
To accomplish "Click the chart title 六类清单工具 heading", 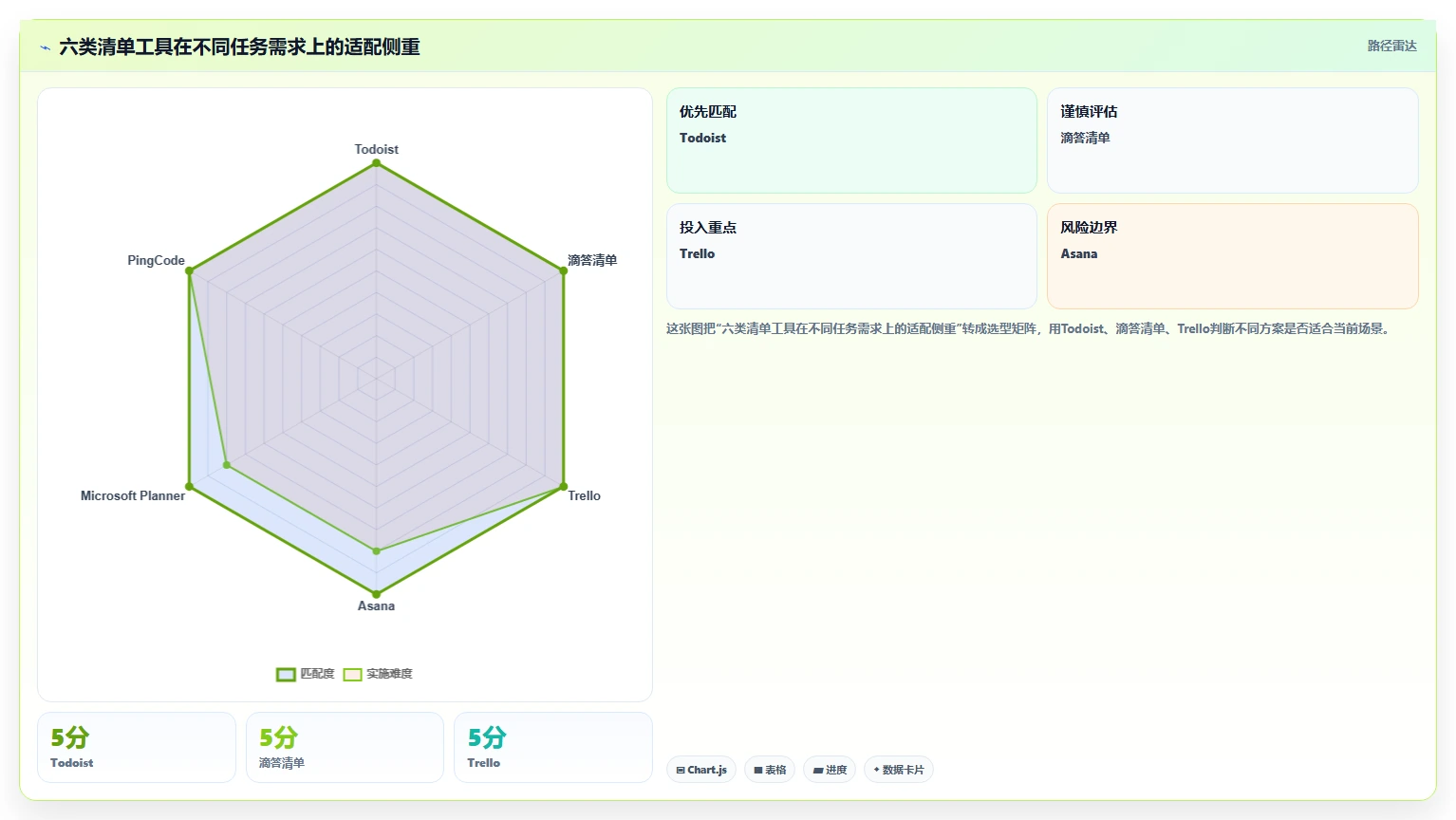I will coord(239,47).
